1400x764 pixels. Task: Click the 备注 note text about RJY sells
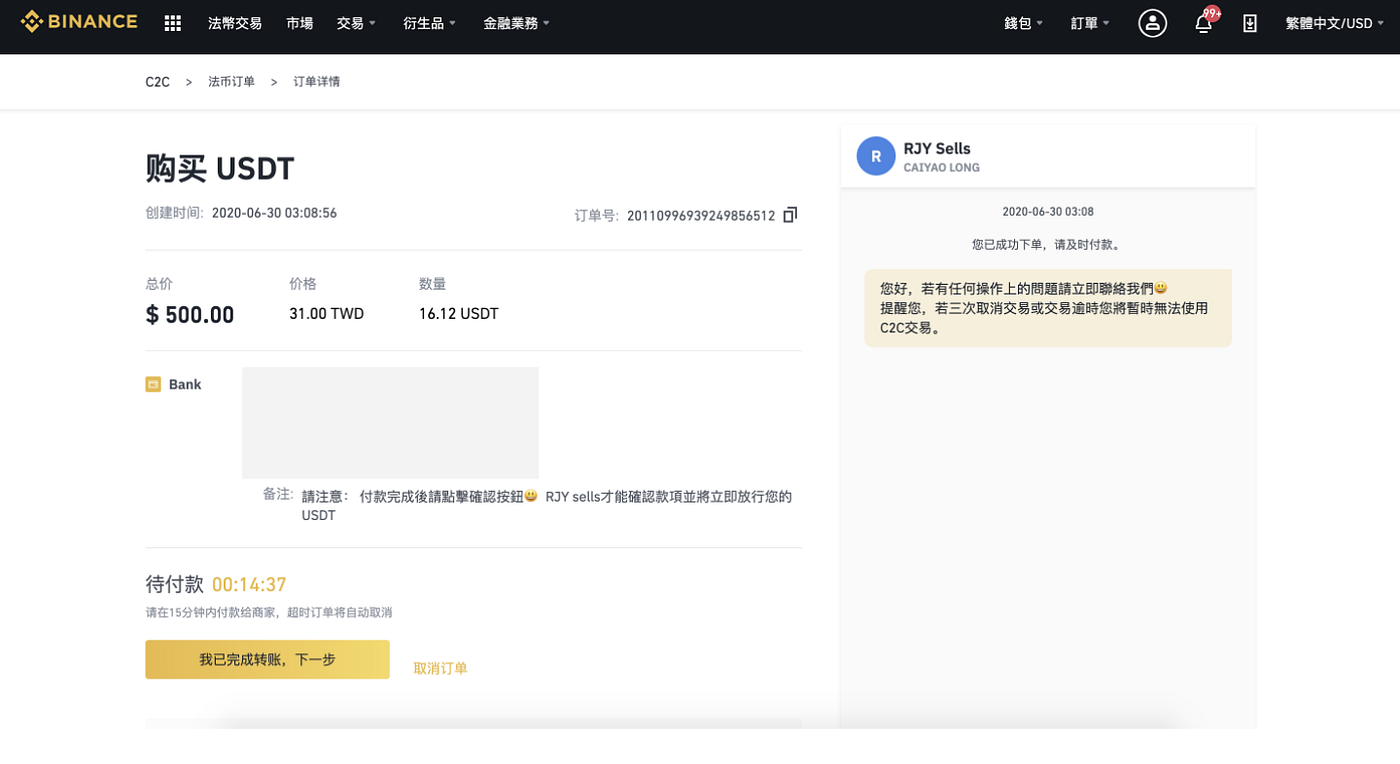547,506
